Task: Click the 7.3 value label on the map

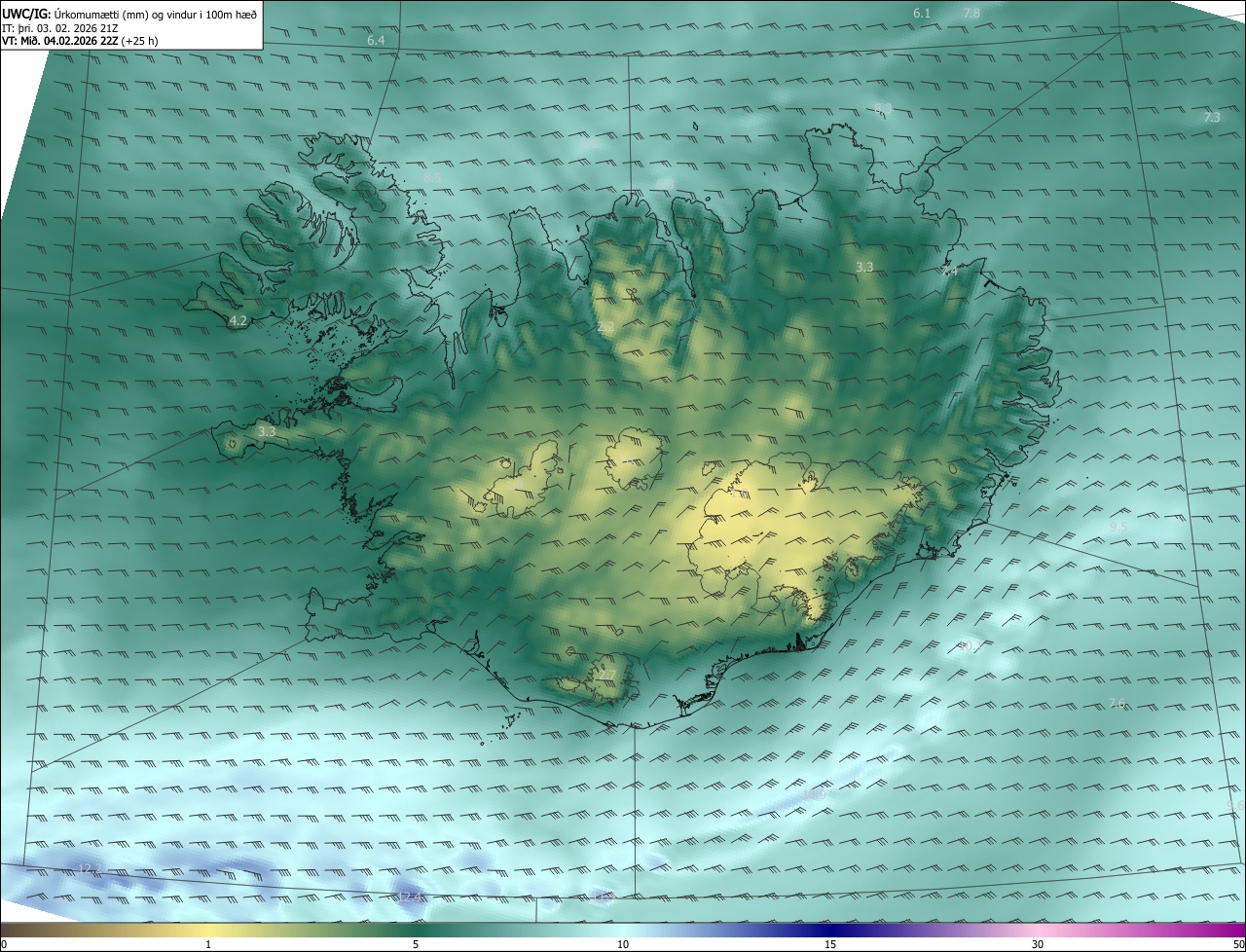Action: tap(1212, 117)
